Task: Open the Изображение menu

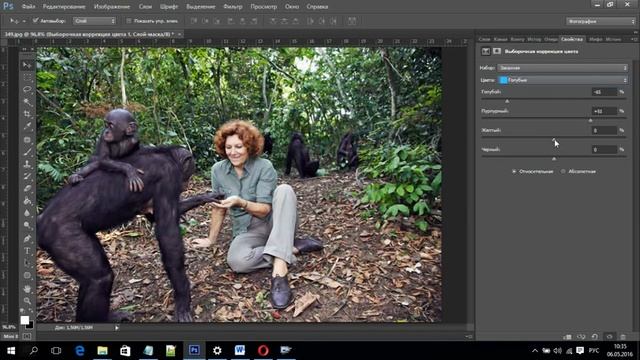Action: (112, 7)
